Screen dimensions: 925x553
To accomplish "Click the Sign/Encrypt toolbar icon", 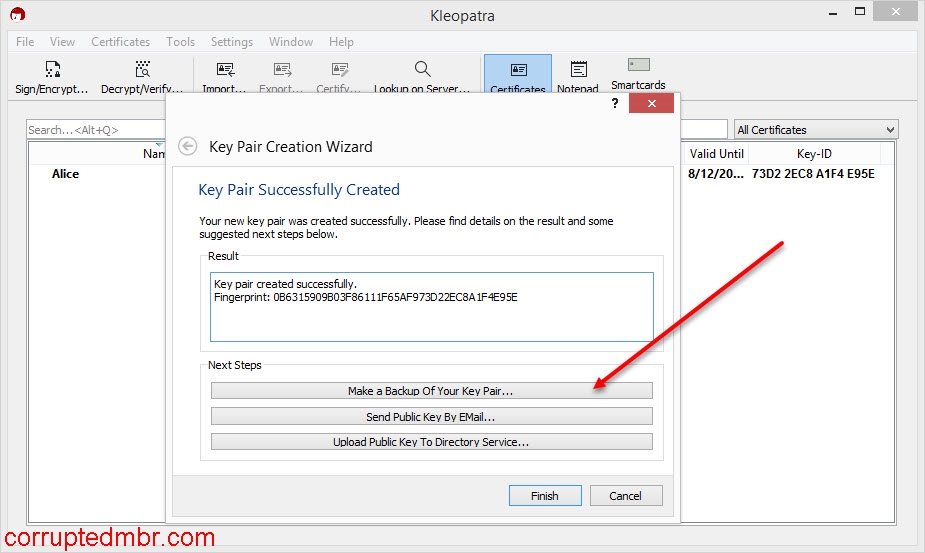I will point(52,70).
